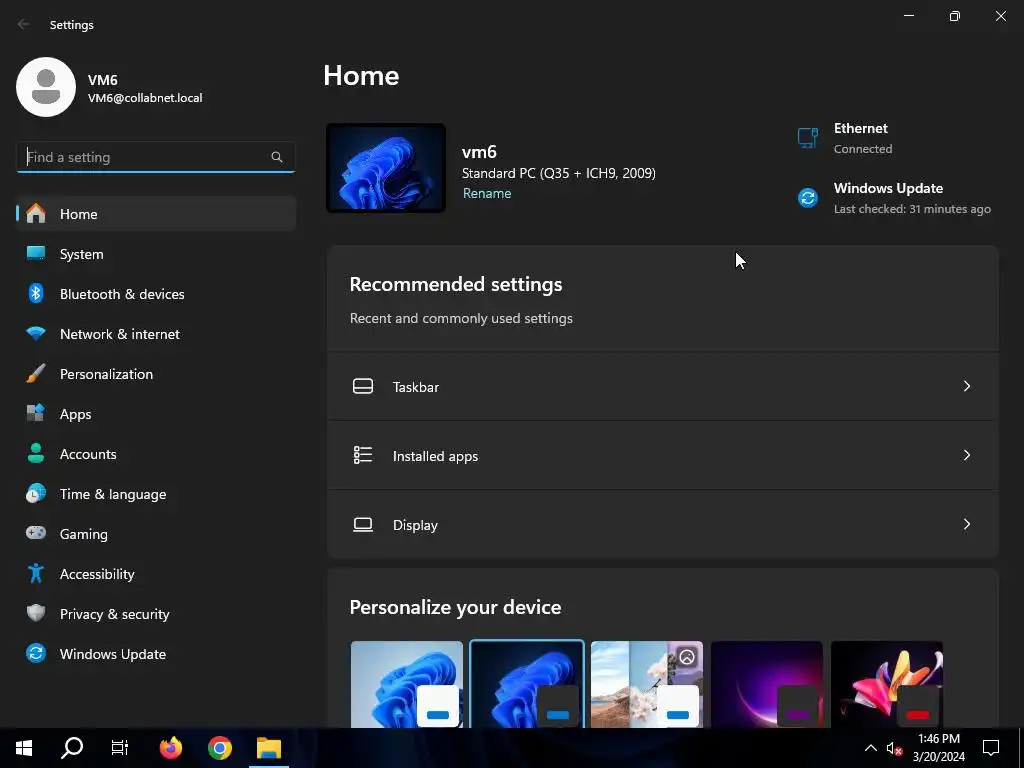Select the purple Glow theme

(x=767, y=684)
